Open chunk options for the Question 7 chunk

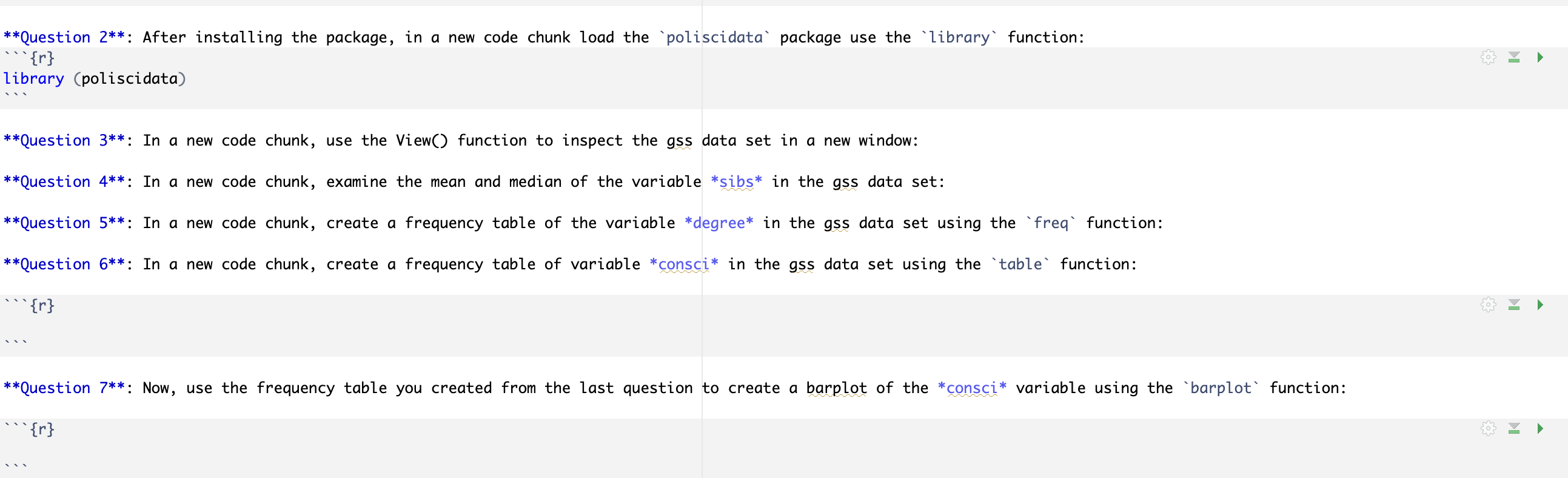[1487, 428]
